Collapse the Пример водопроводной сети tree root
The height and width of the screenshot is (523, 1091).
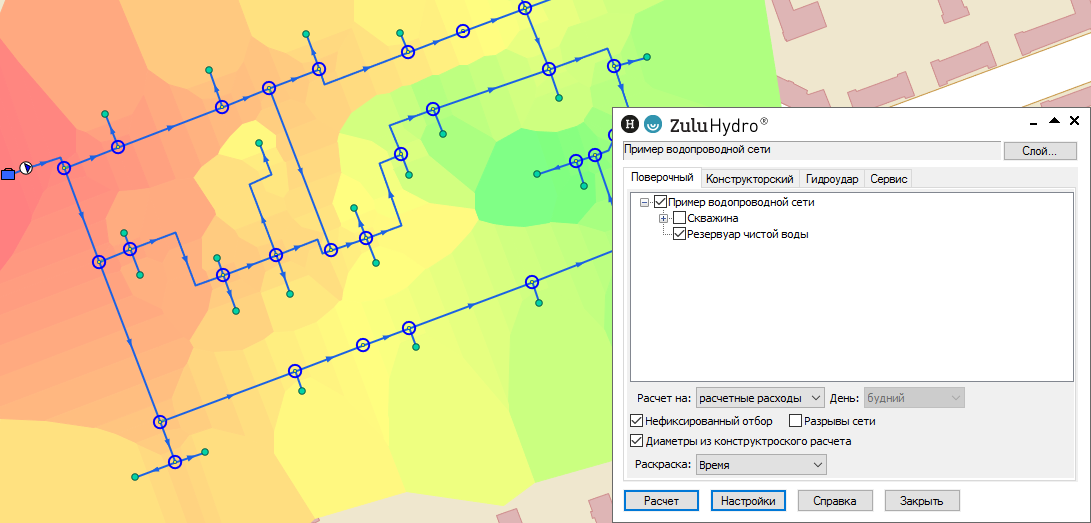[x=644, y=202]
